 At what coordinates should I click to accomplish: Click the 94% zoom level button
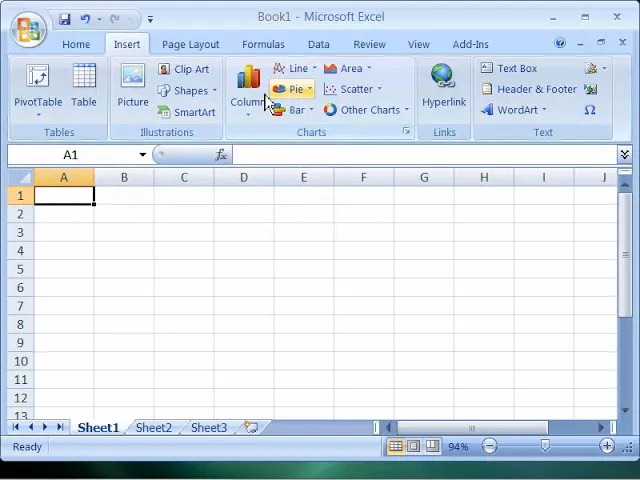[458, 447]
